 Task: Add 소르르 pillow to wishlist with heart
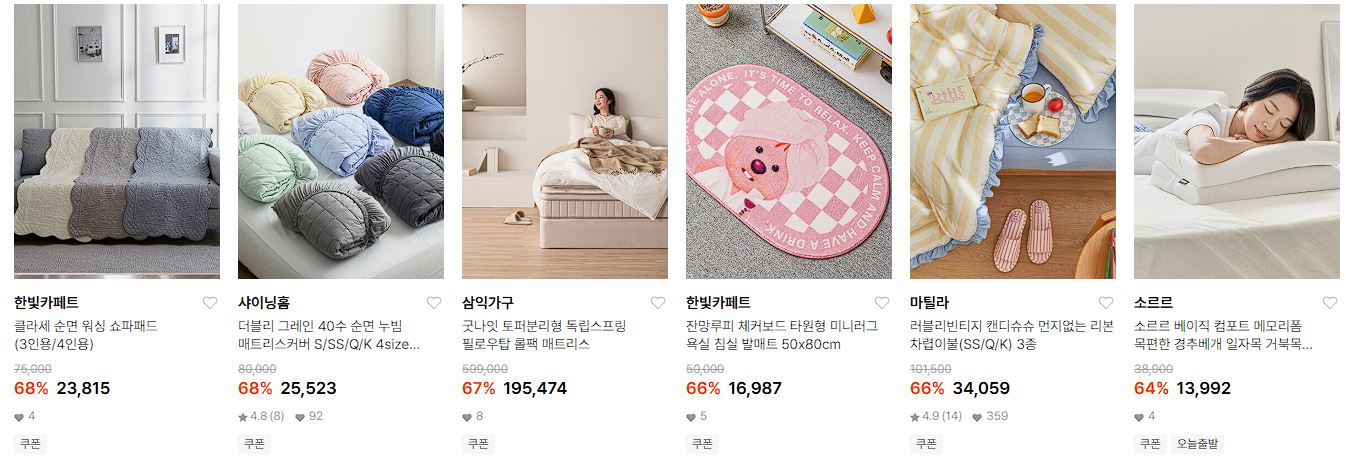click(1330, 303)
